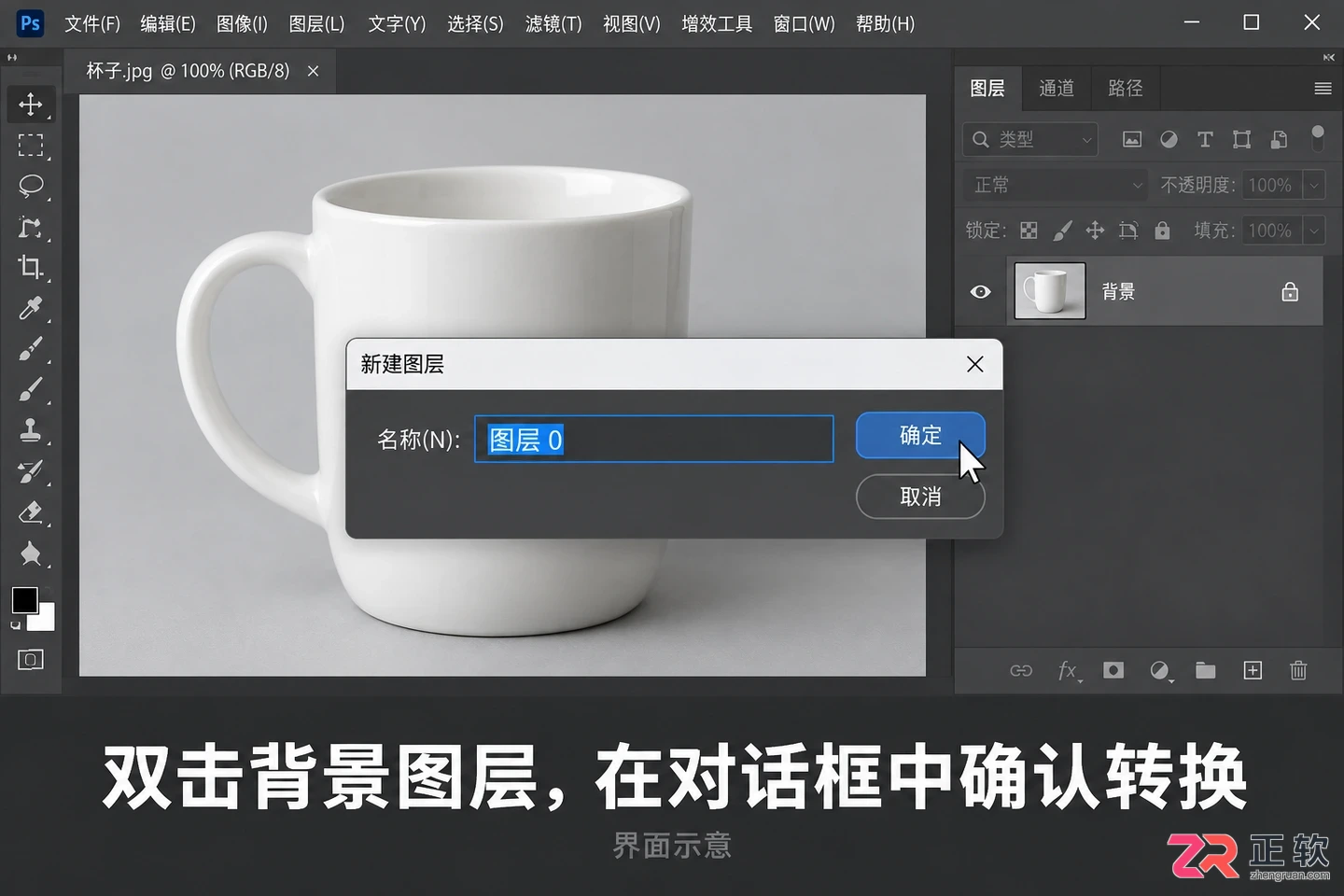Add a layer mask

point(1113,670)
